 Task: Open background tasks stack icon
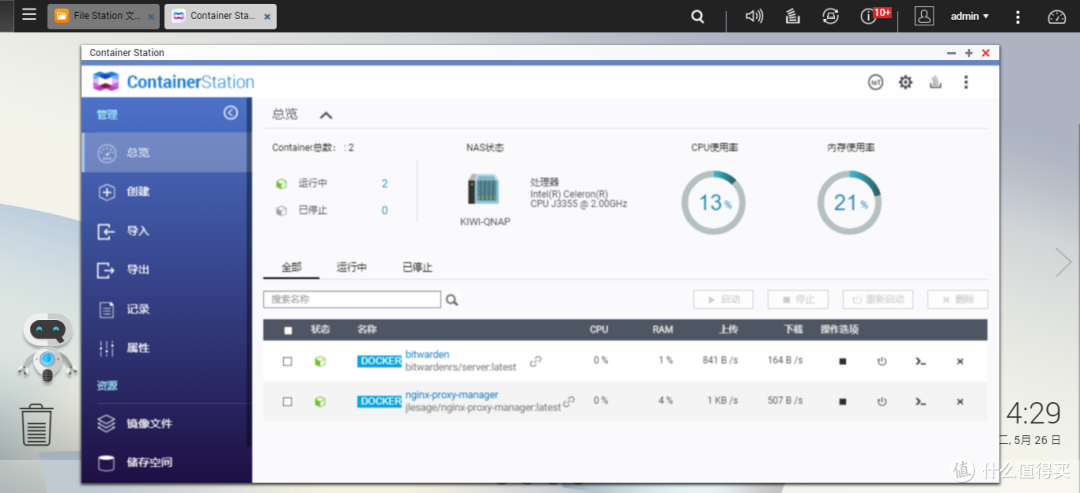793,17
